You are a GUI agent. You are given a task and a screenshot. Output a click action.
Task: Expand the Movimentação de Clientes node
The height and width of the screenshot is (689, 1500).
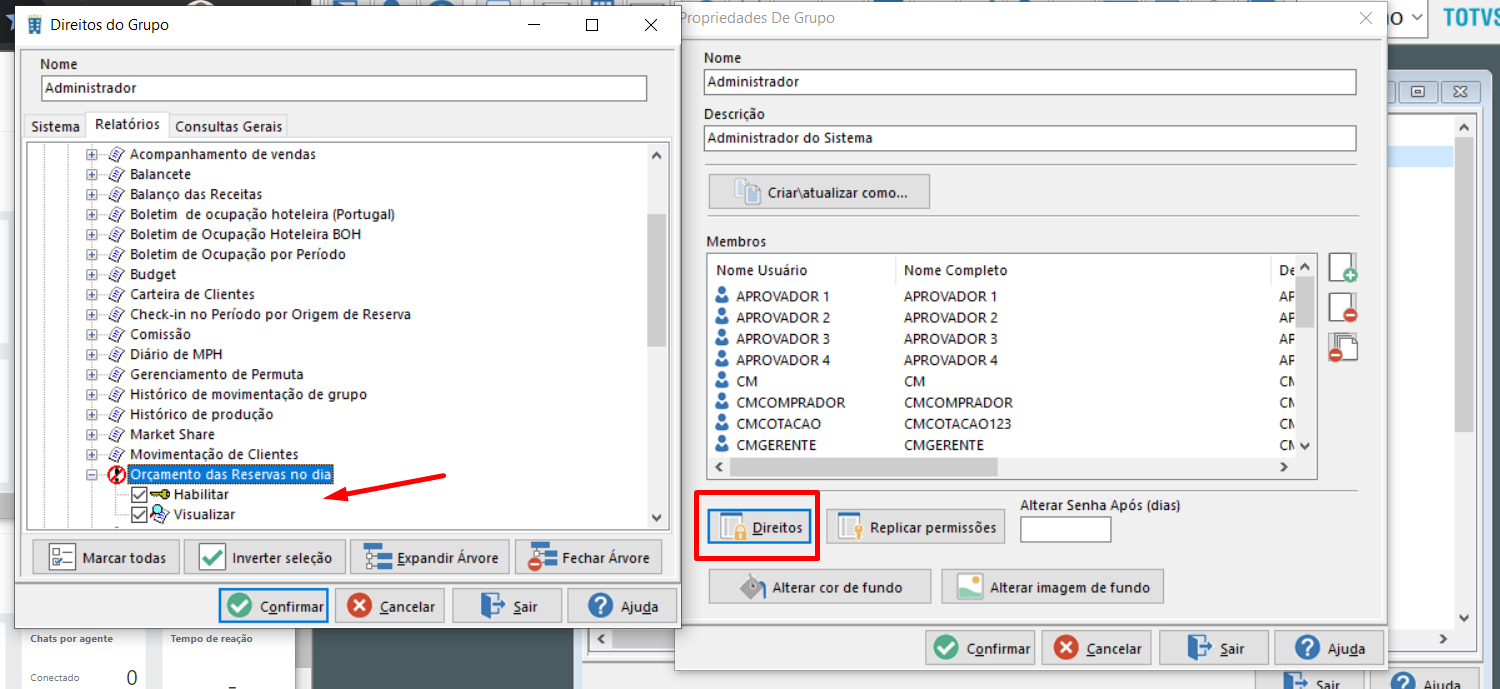pos(92,454)
